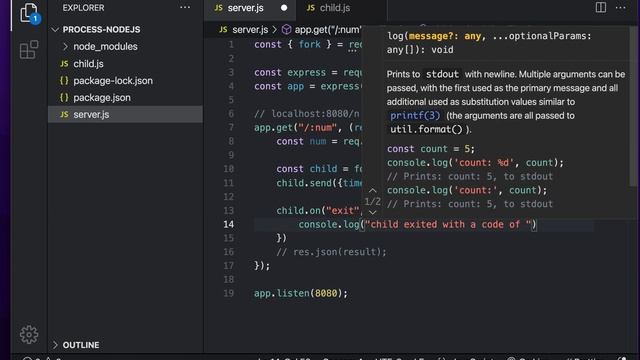
Task: Click the braces icon beside package.json
Action: tap(64, 98)
